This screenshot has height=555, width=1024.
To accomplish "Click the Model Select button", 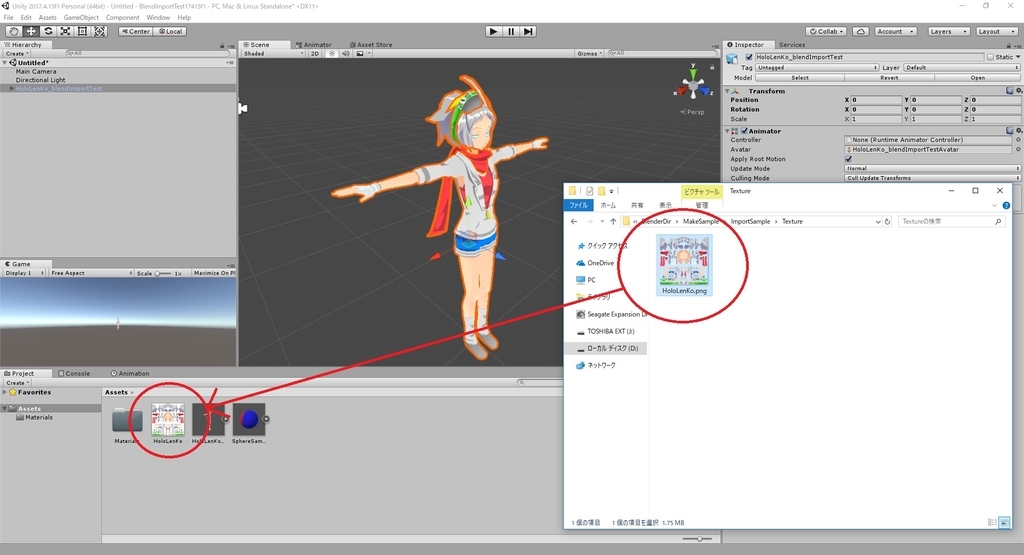I will point(800,78).
